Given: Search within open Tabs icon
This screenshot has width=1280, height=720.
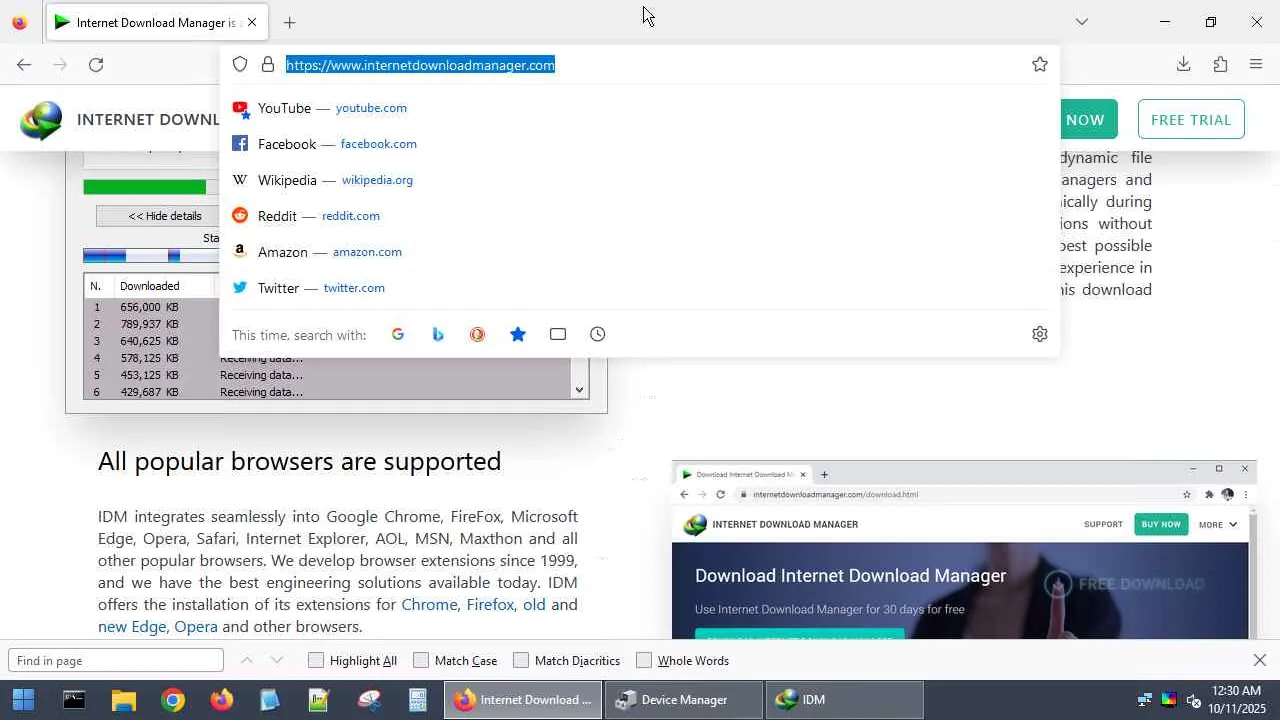Looking at the screenshot, I should coord(558,334).
